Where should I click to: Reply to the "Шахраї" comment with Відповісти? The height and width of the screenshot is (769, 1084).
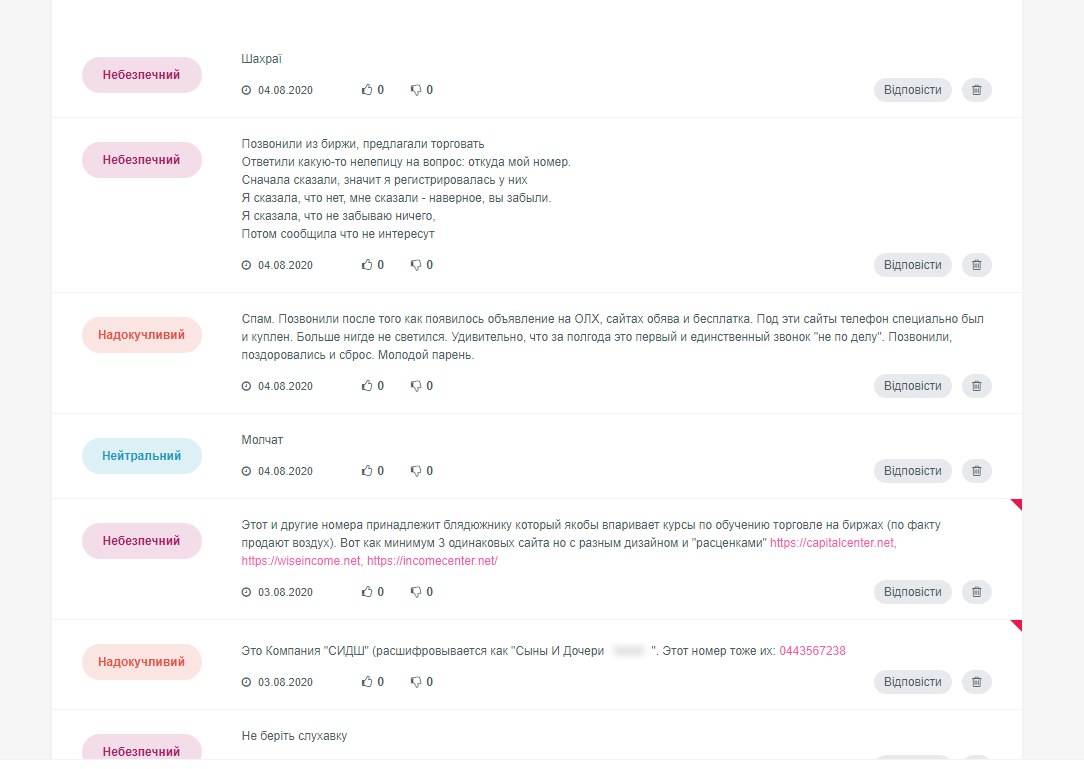click(x=913, y=90)
